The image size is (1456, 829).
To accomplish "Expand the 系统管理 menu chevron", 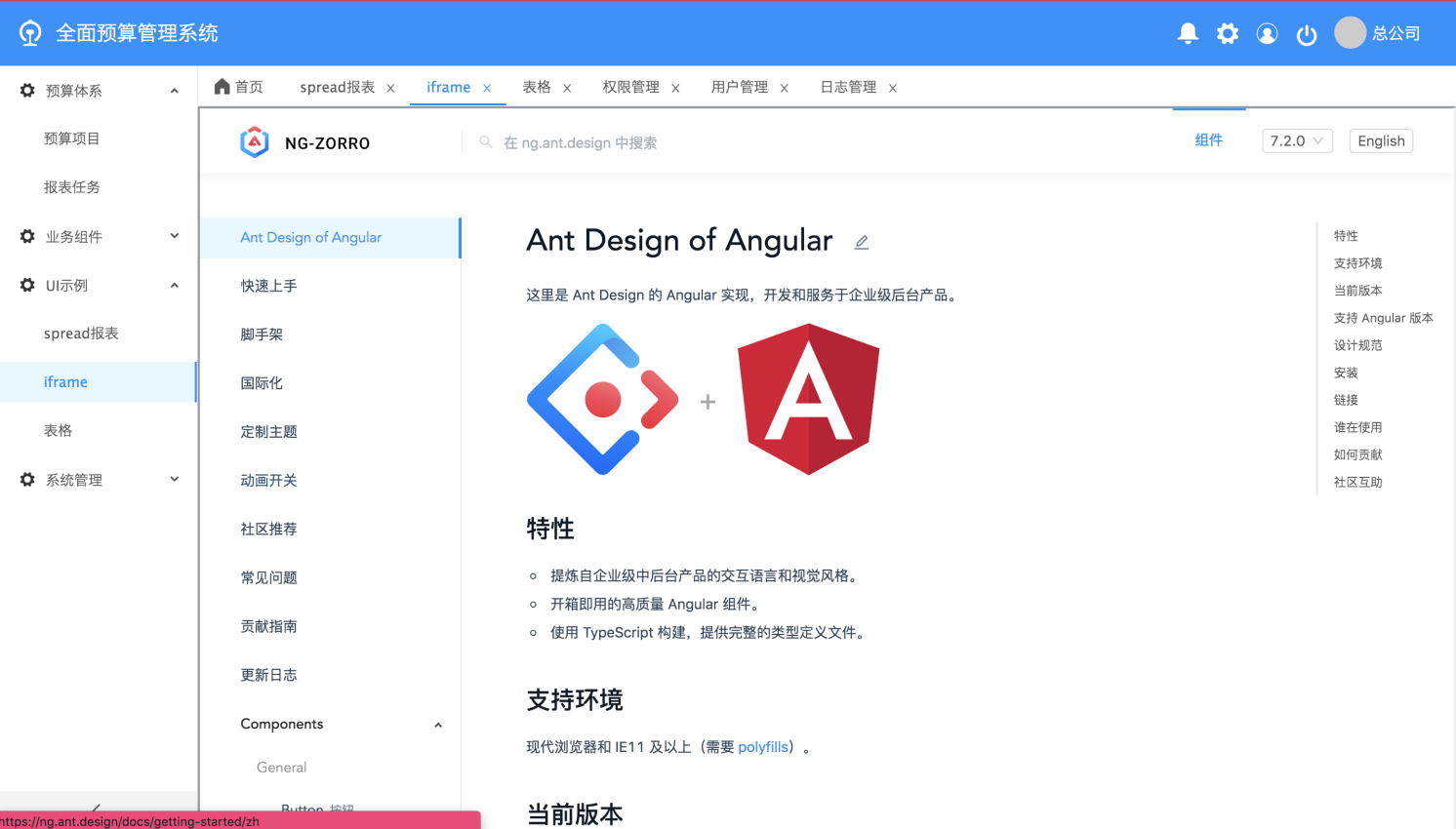I will pos(175,479).
